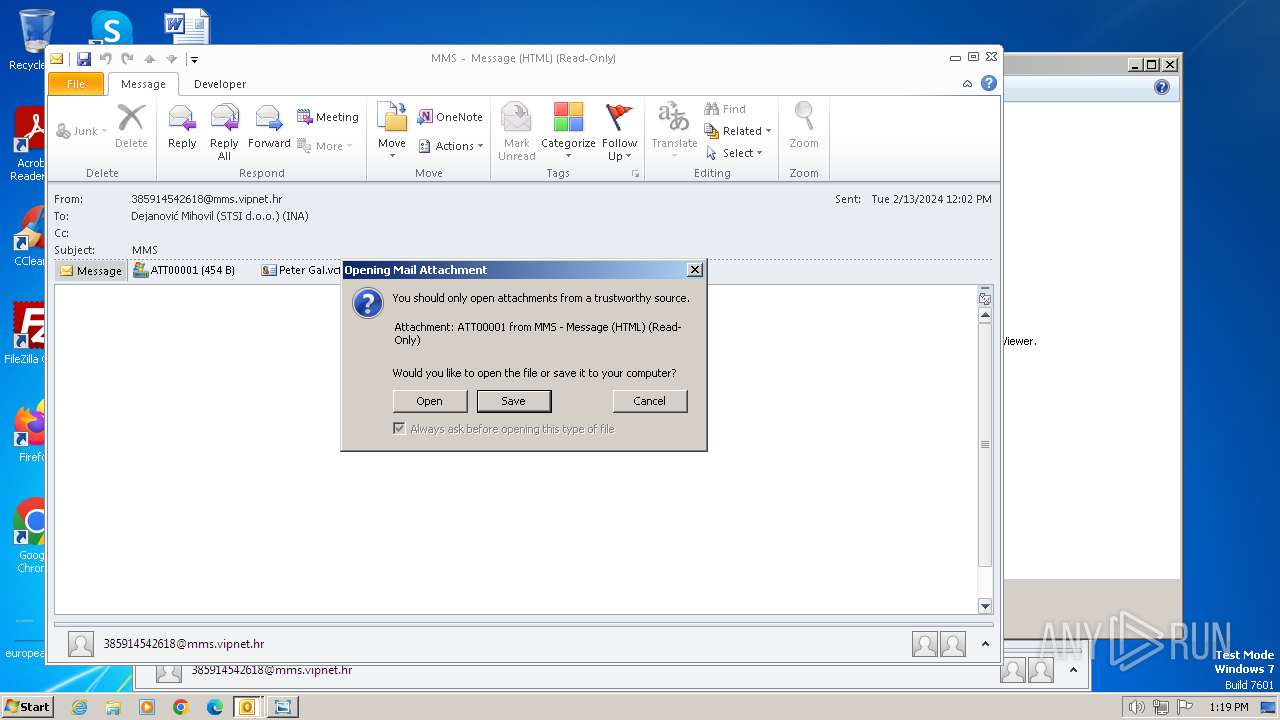Collapse the ribbon using the caret
1280x720 pixels.
point(967,84)
